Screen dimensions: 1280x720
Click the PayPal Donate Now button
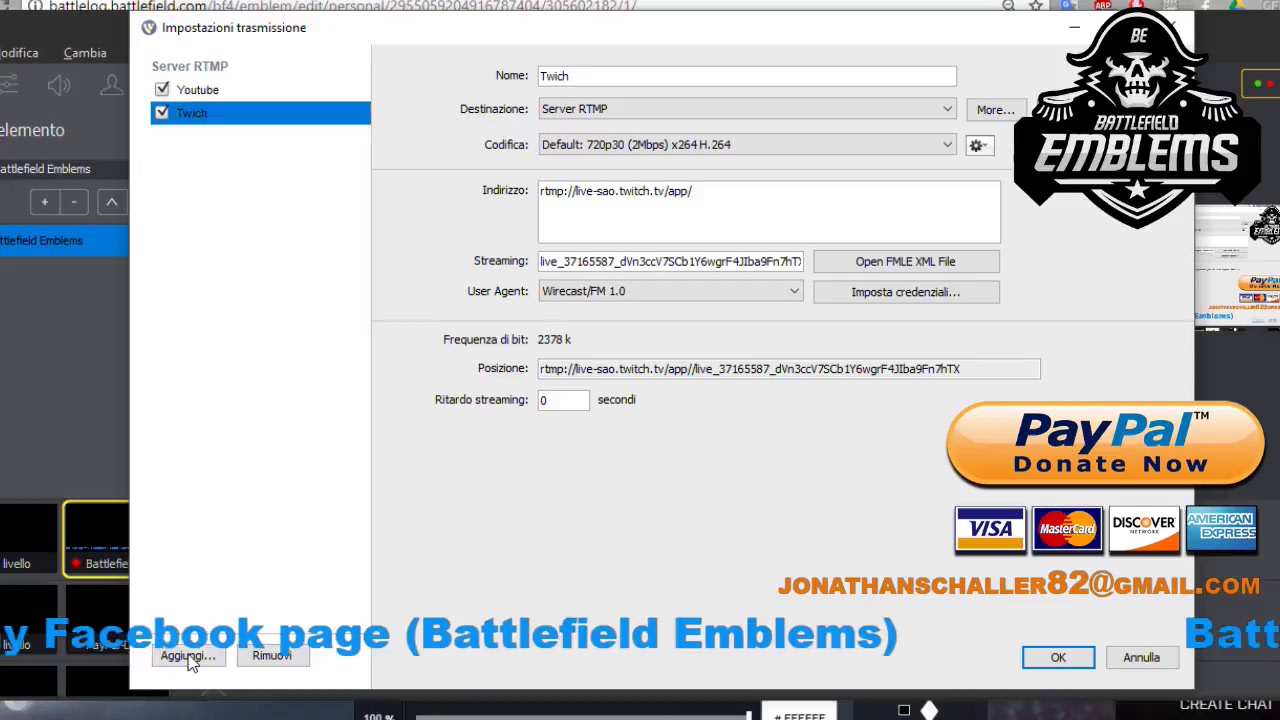(x=1105, y=446)
